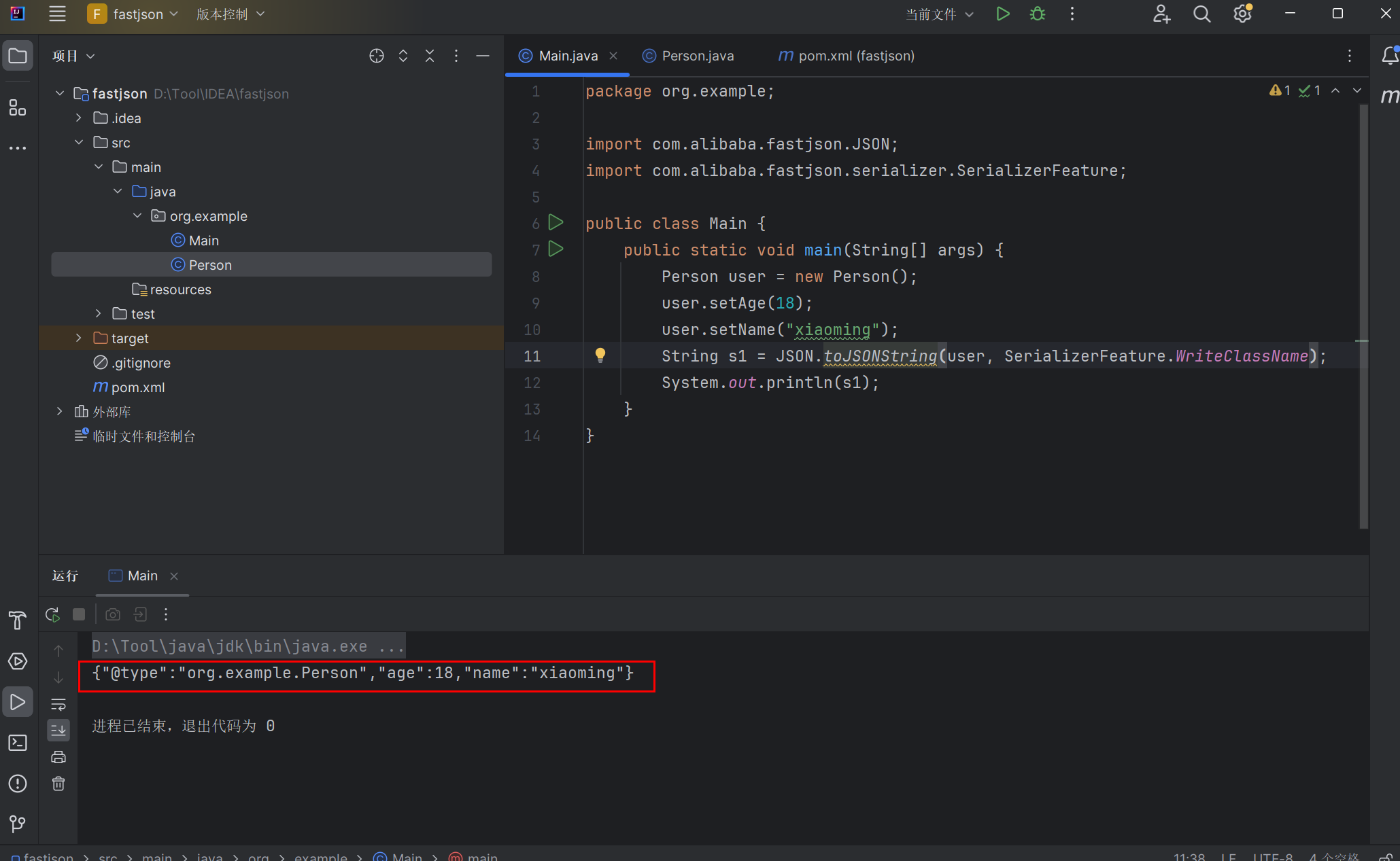Select 临时文件和控制台 scratches node
Screen dimensions: 1400x861
point(135,436)
